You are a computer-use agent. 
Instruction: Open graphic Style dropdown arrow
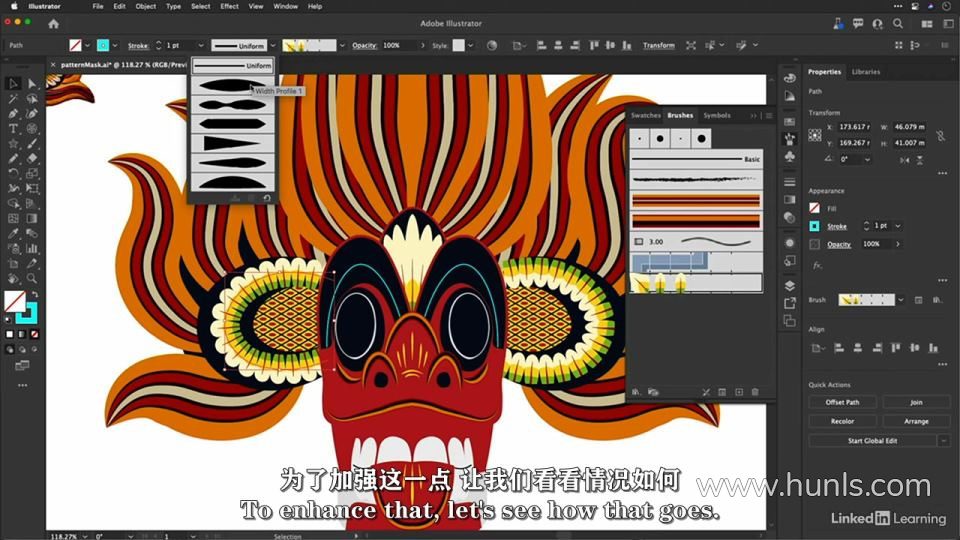point(470,45)
